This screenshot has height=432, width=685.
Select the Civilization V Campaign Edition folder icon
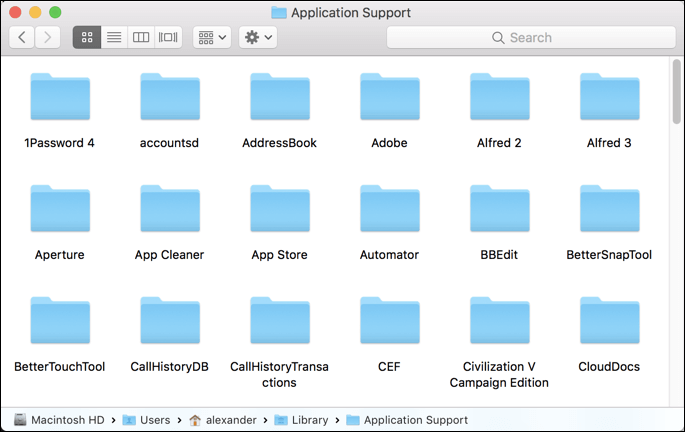pyautogui.click(x=500, y=320)
